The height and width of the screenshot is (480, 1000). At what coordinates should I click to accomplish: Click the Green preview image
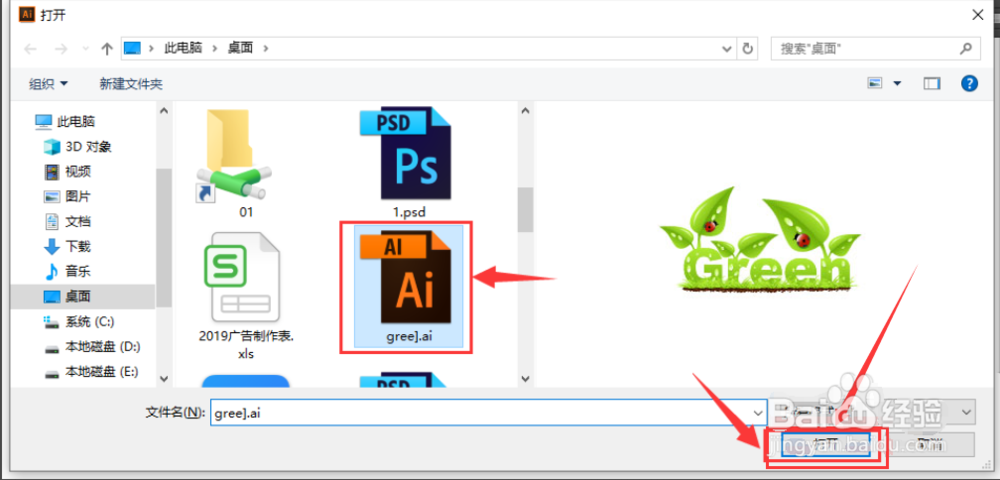tap(759, 240)
